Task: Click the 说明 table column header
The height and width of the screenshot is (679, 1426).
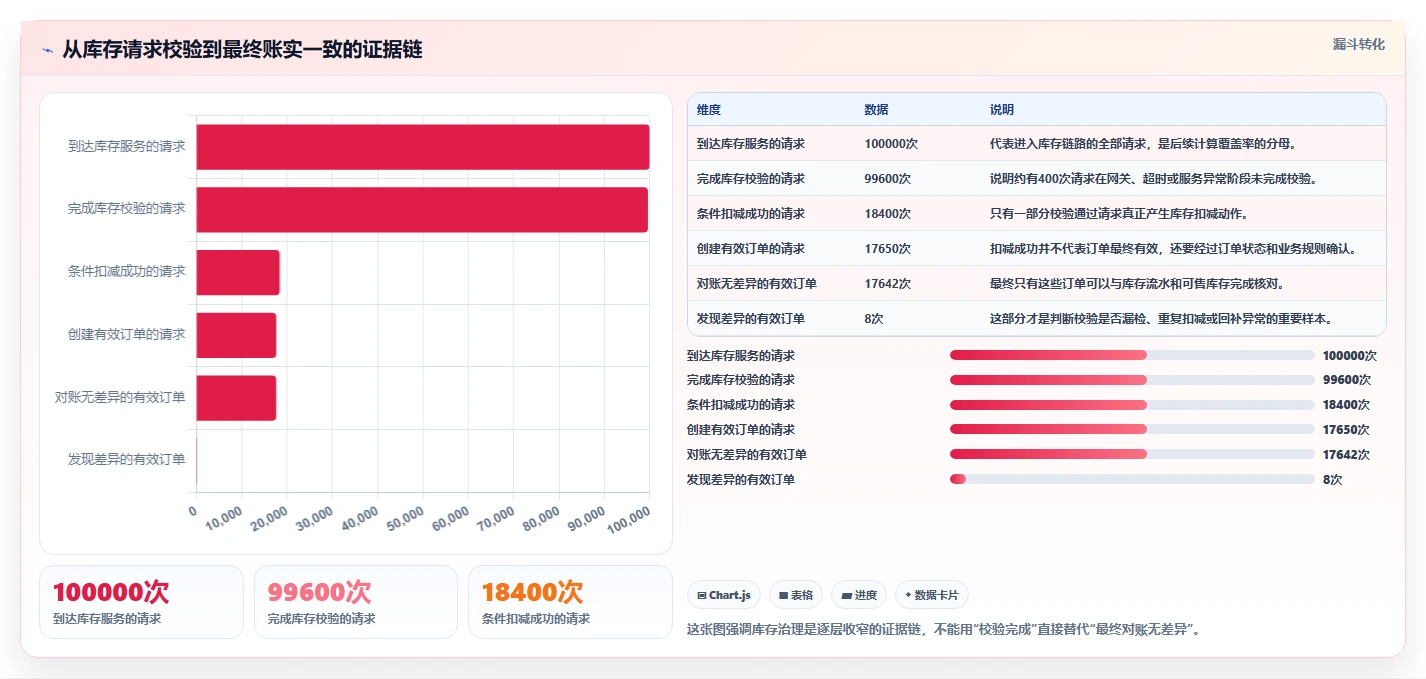Action: coord(1002,109)
